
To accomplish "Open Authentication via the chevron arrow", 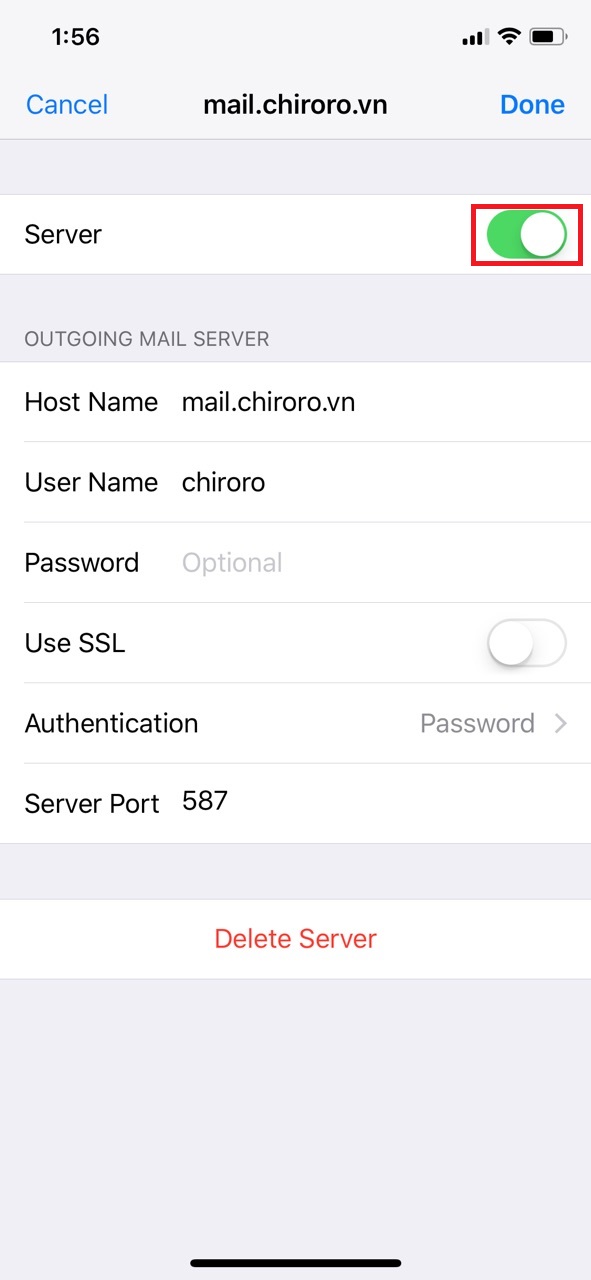I will pos(561,723).
